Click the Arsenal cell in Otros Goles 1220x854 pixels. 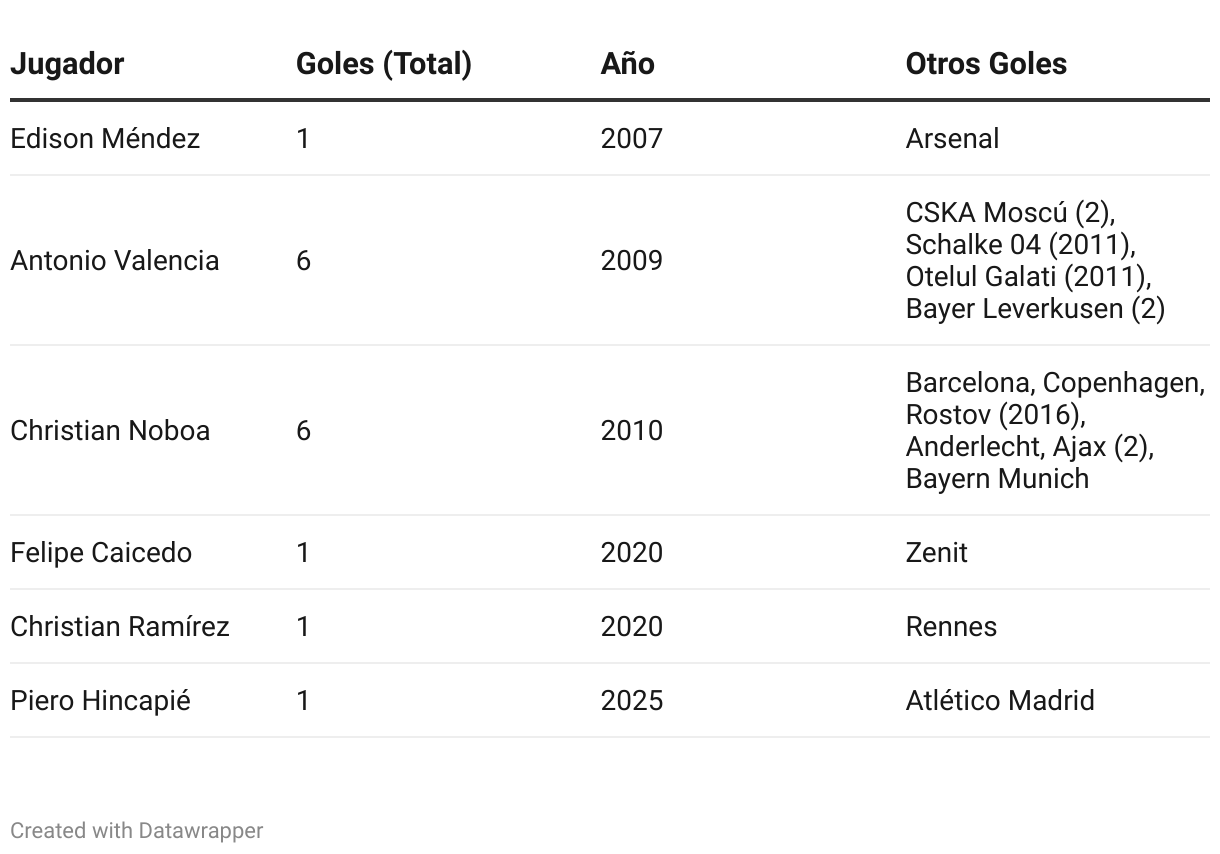(952, 138)
